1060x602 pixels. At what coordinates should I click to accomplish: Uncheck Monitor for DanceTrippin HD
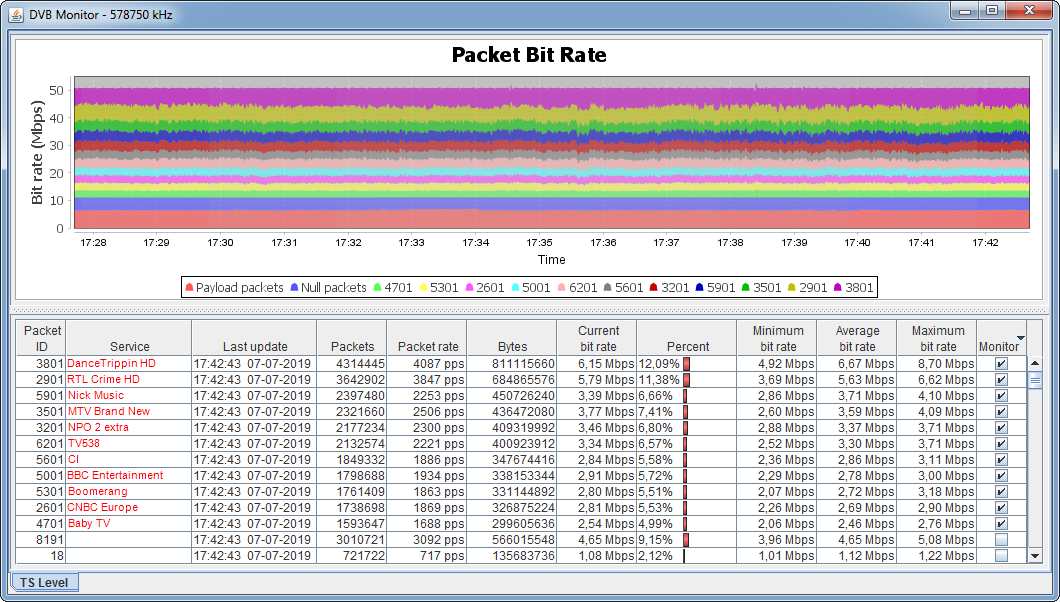1001,364
